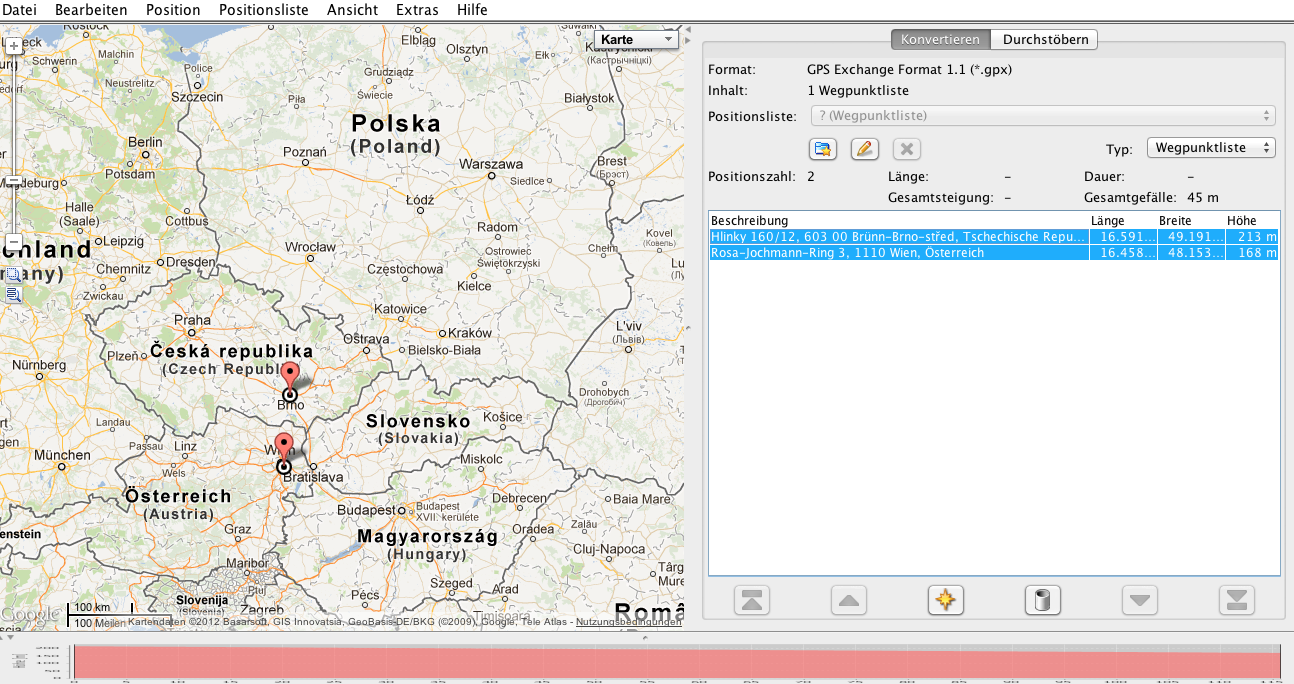
Task: Select the Konvertieren tab
Action: pyautogui.click(x=940, y=40)
